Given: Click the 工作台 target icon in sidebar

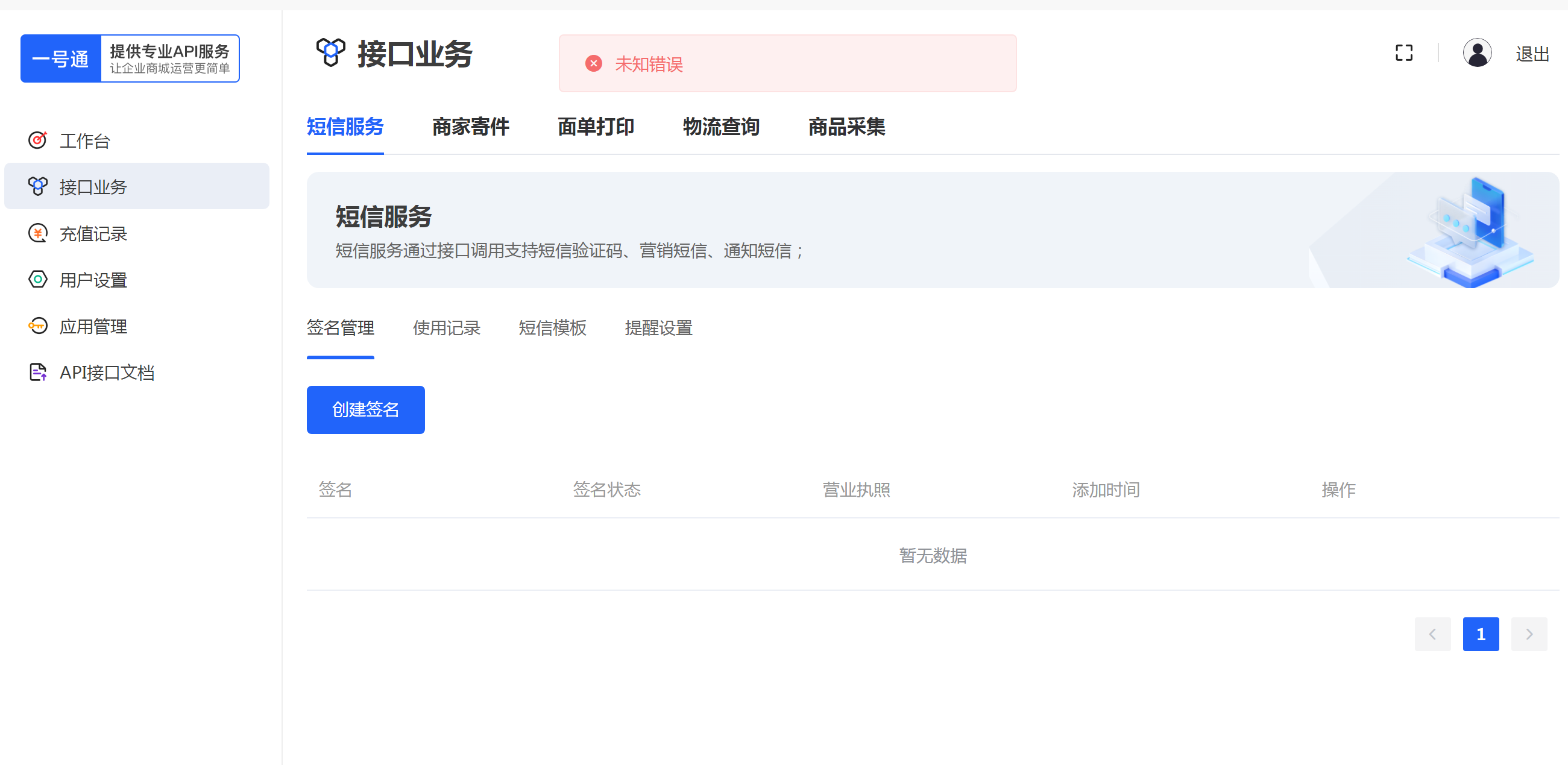Looking at the screenshot, I should 38,140.
